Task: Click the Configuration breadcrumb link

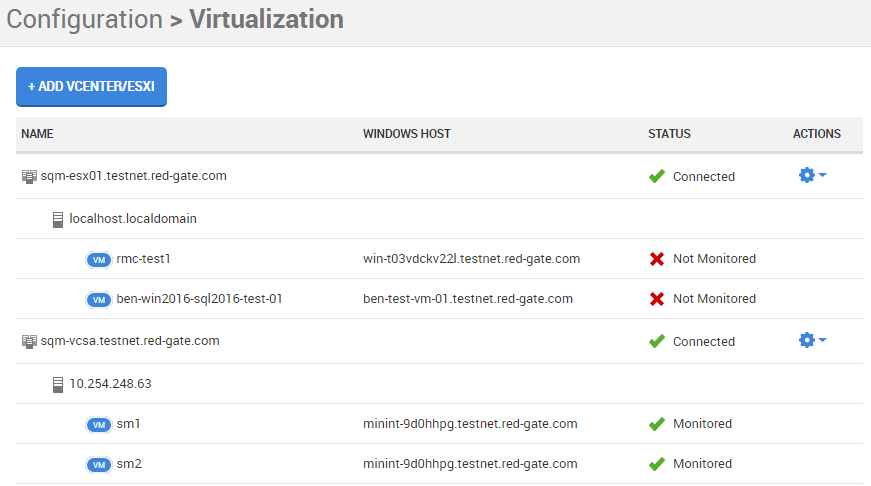Action: [x=84, y=19]
